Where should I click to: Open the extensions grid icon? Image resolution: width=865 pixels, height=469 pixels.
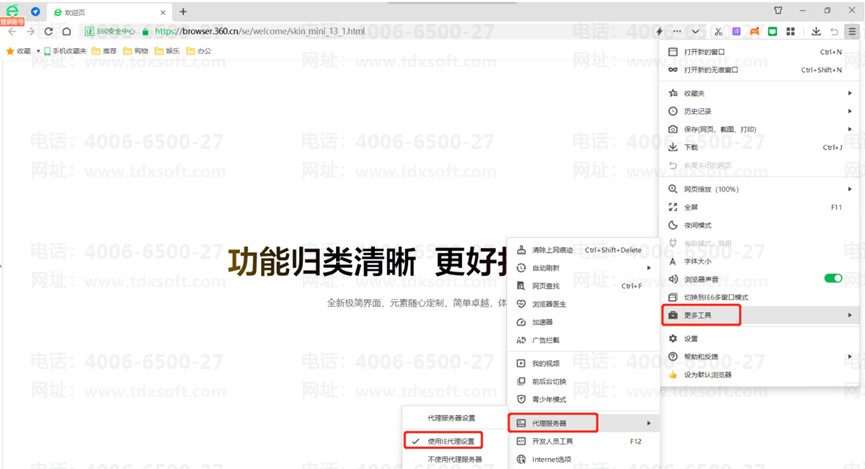790,32
